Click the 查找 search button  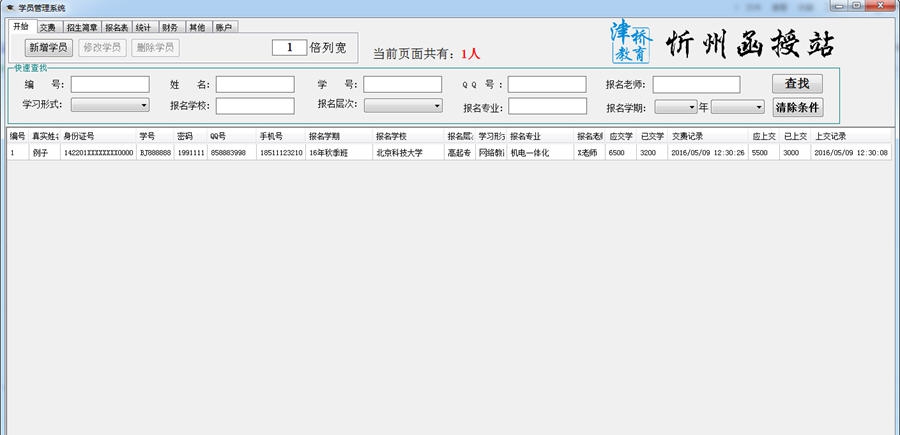[797, 84]
